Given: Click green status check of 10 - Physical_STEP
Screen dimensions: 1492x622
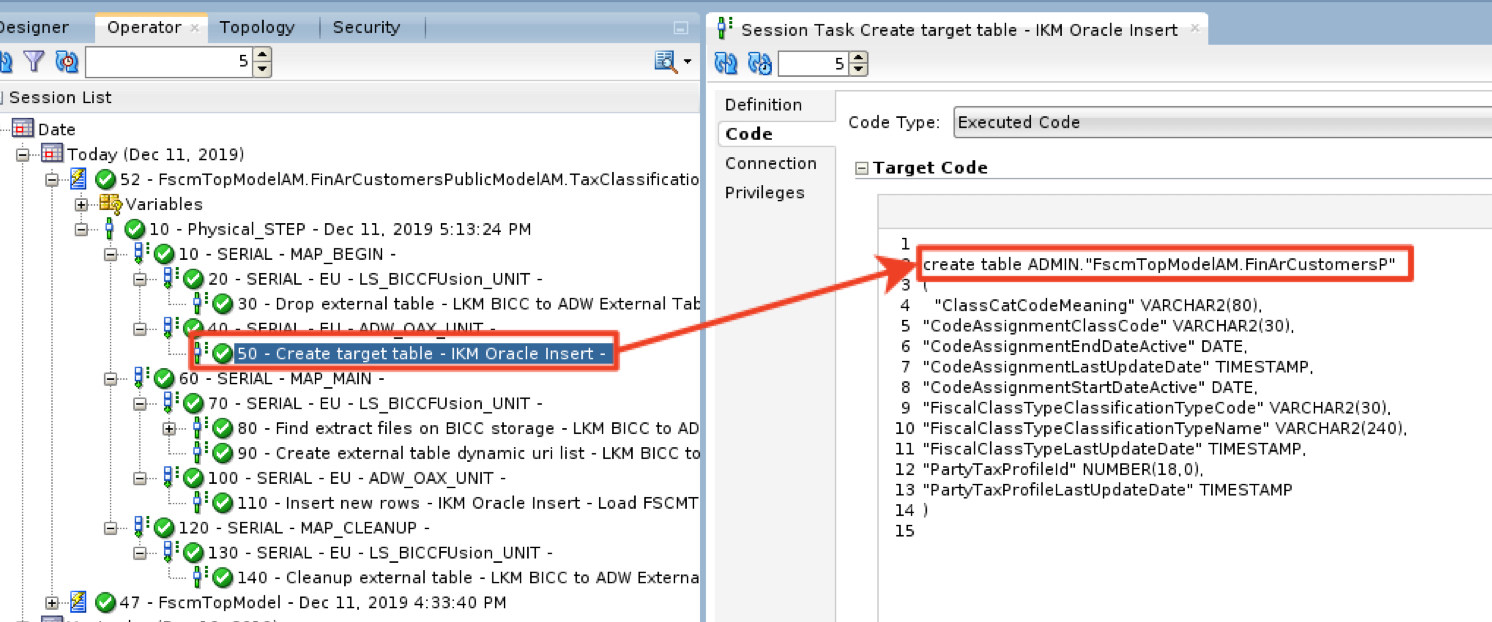Looking at the screenshot, I should tap(135, 229).
